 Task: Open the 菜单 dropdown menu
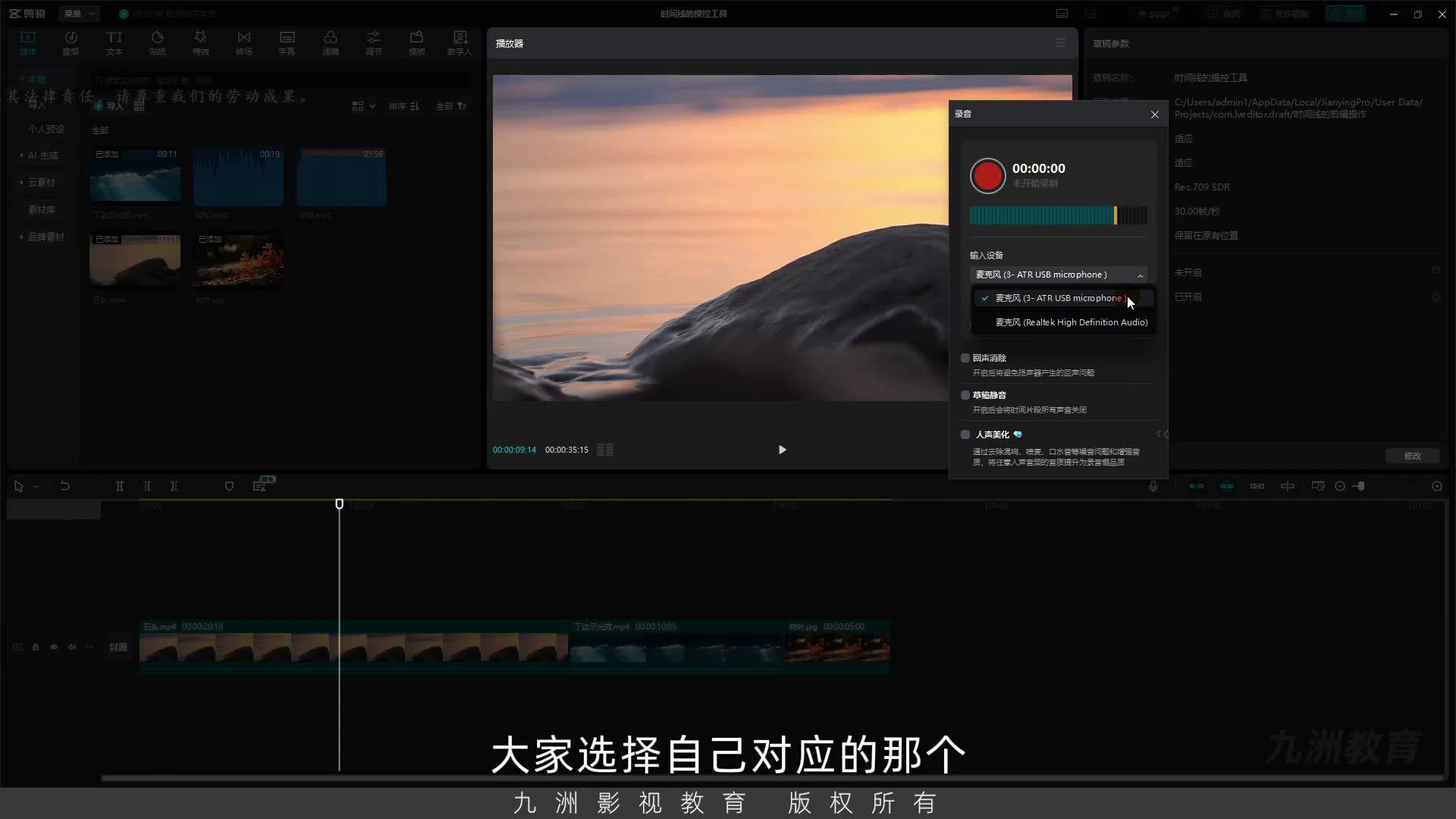(x=79, y=14)
